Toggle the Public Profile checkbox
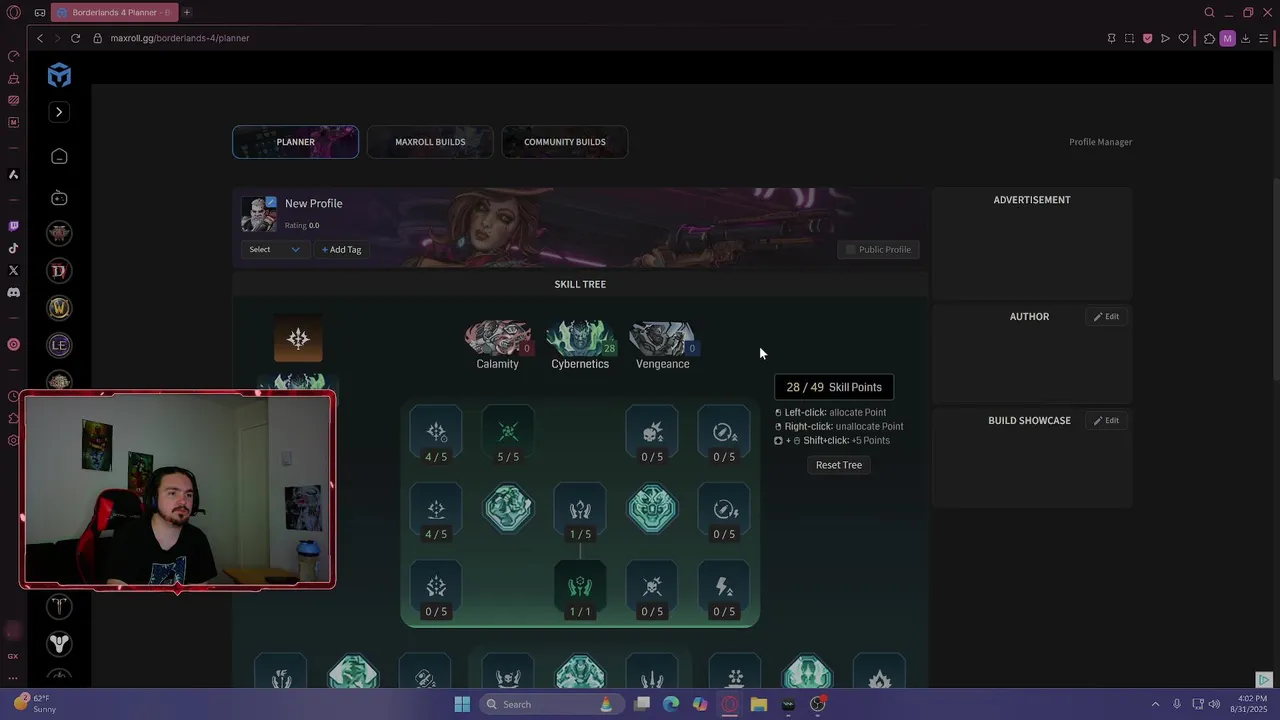Image resolution: width=1280 pixels, height=720 pixels. click(851, 249)
